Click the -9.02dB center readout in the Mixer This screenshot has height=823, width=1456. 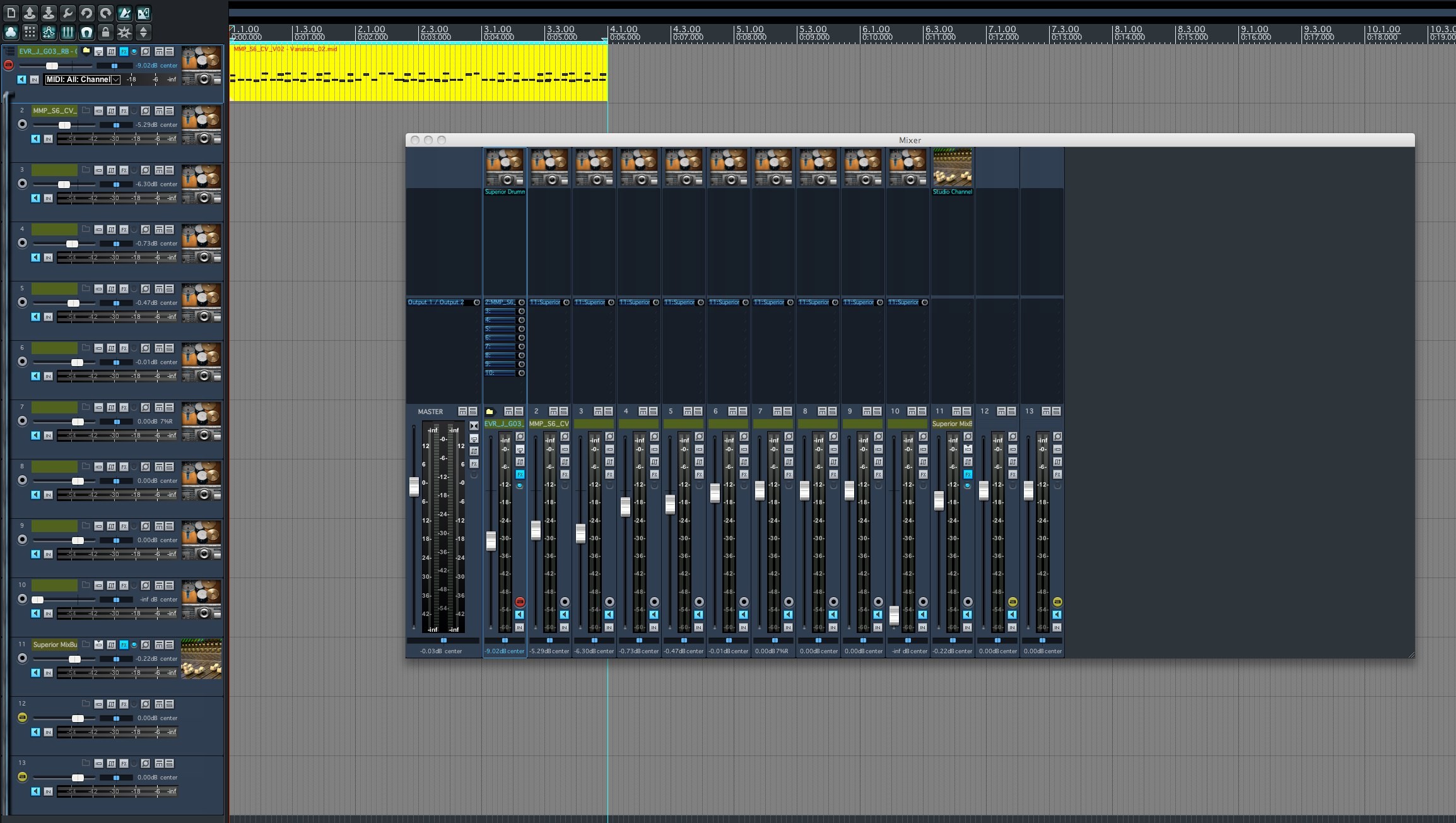tap(505, 651)
